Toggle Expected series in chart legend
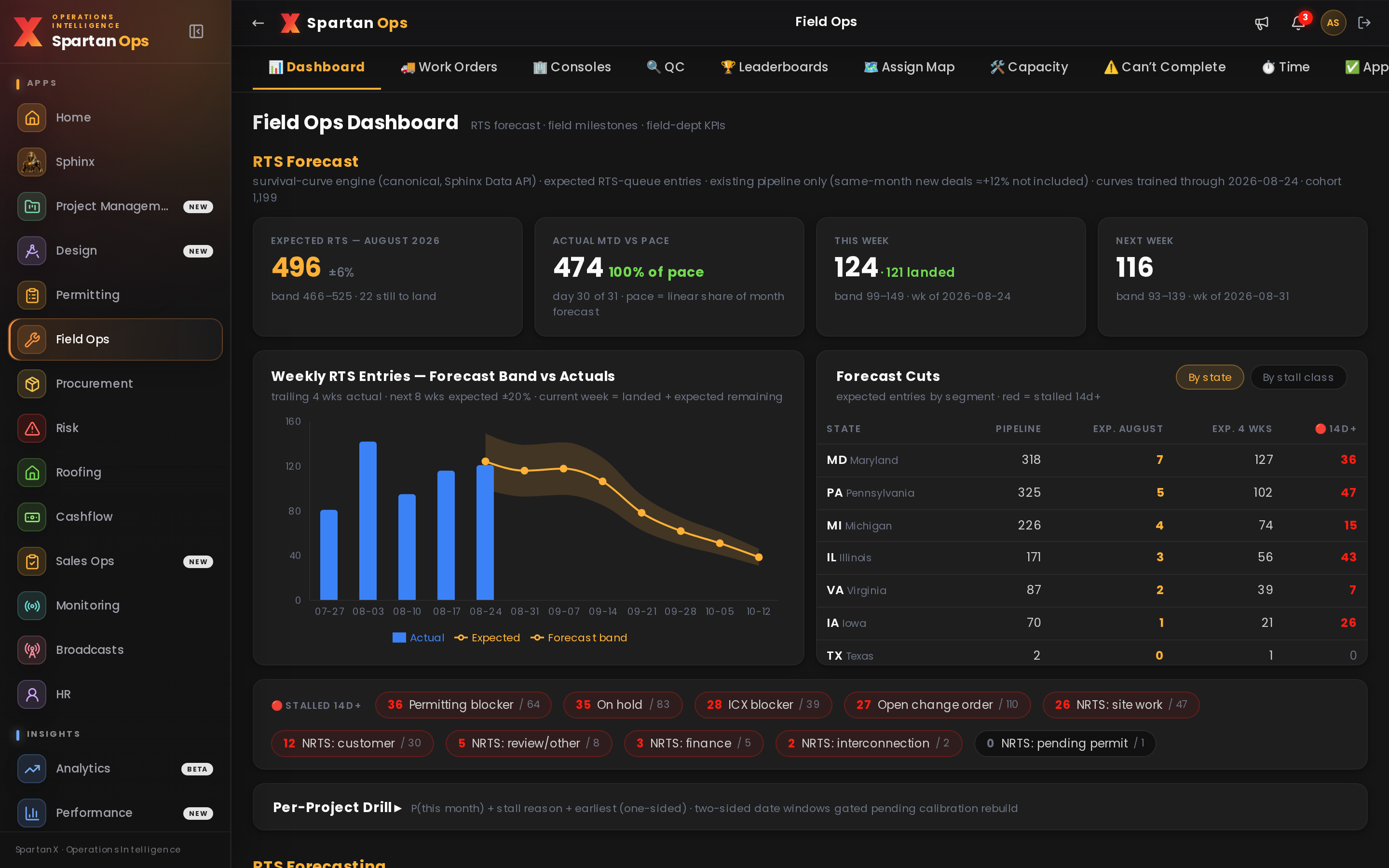The width and height of the screenshot is (1389, 868). (487, 638)
